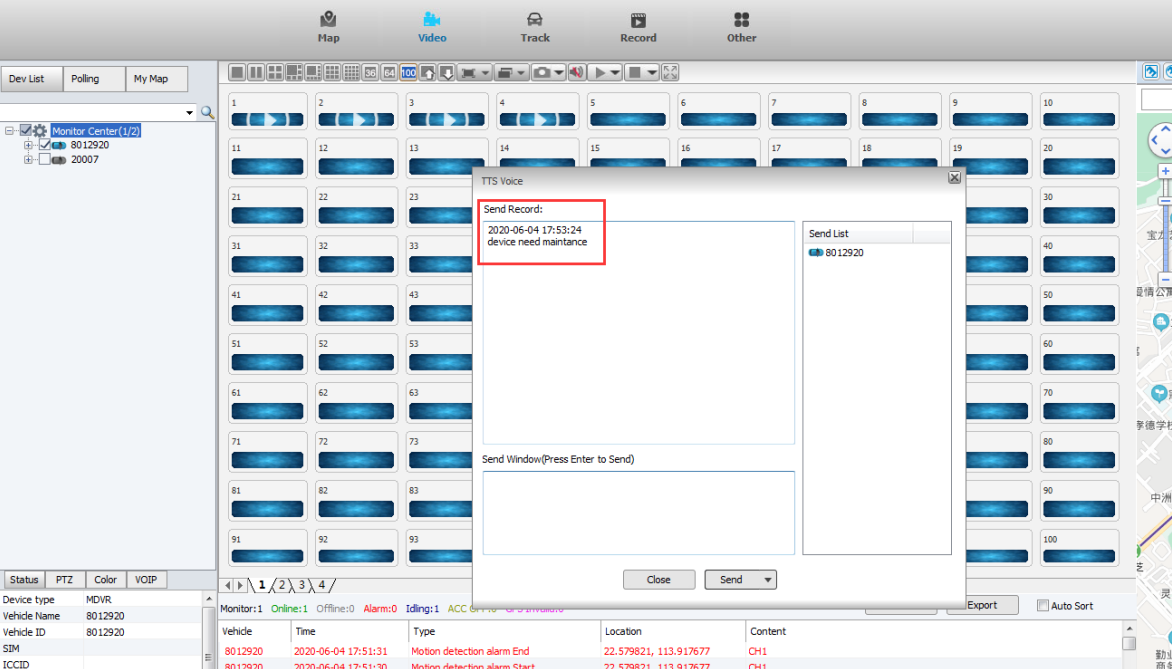Toggle fullscreen video view icon
1172x669 pixels.
pos(670,73)
